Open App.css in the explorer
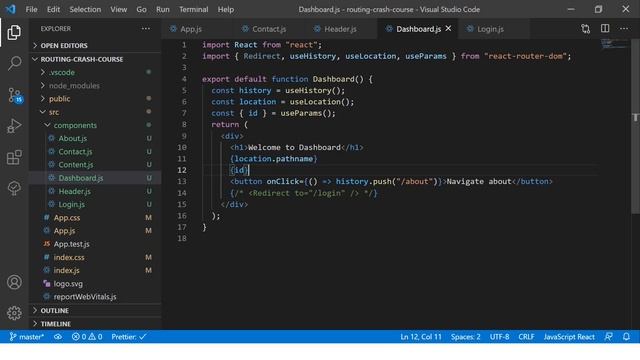Image resolution: width=640 pixels, height=360 pixels. 95,218
